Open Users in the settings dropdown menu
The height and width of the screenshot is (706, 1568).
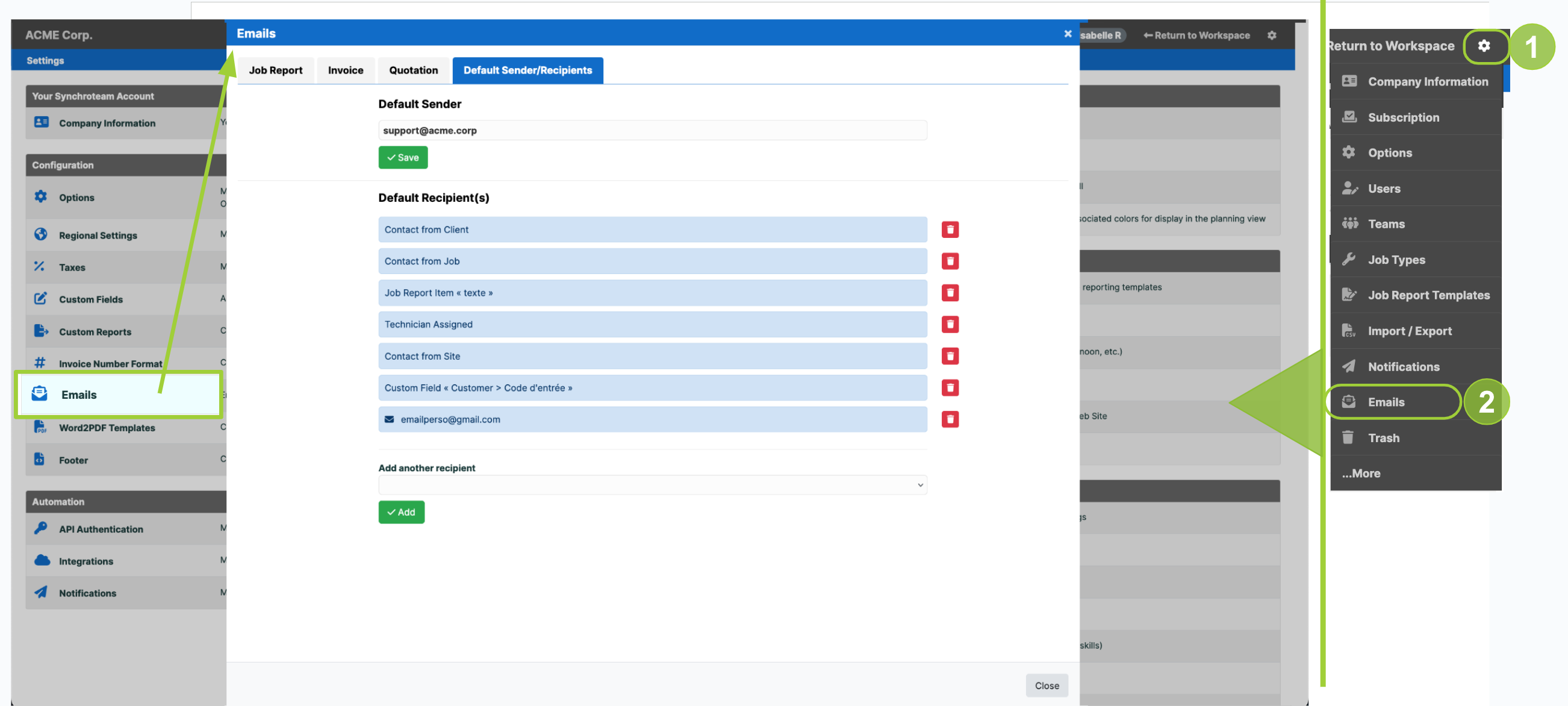point(1416,188)
